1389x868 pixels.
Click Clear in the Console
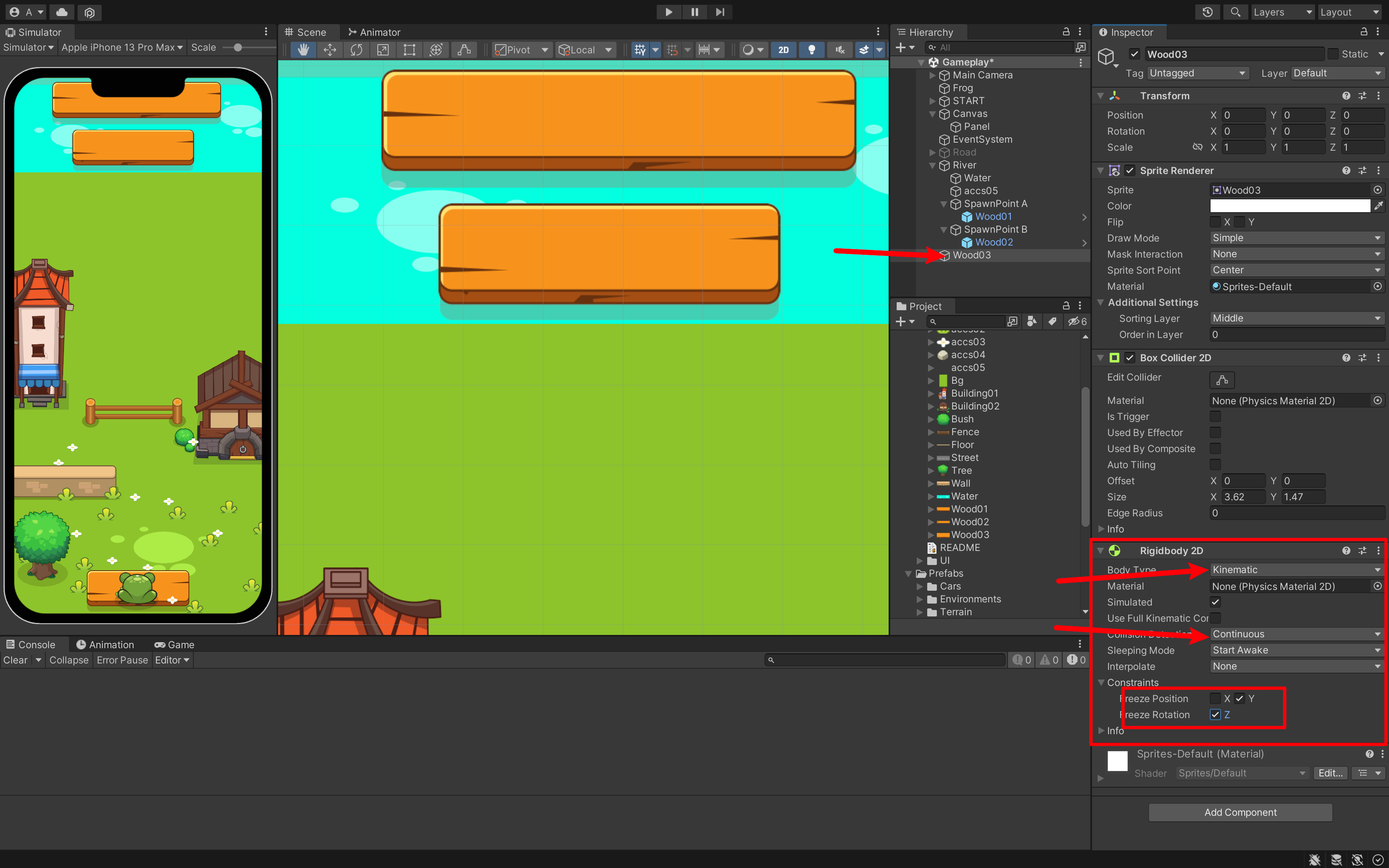click(x=15, y=660)
